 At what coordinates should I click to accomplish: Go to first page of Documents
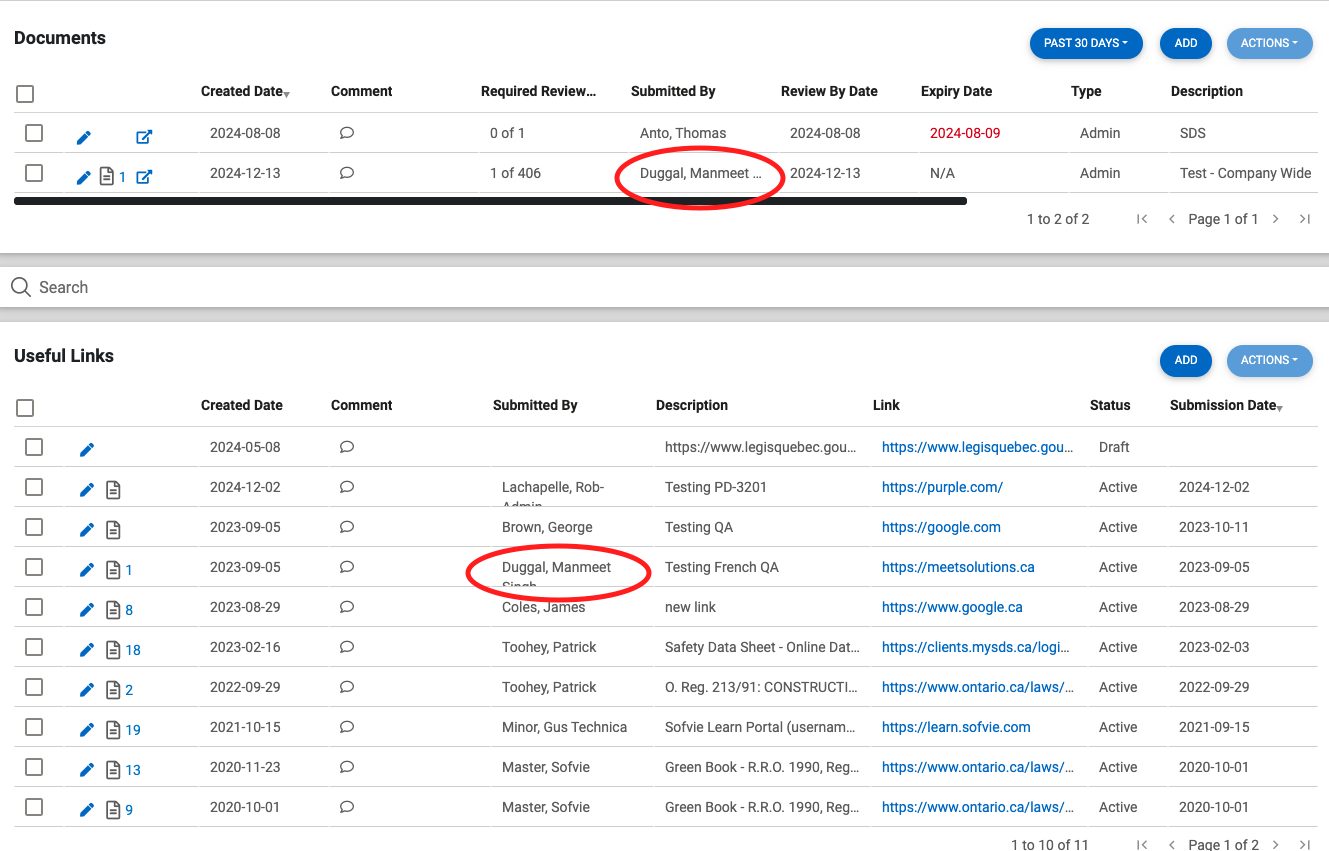[1142, 219]
